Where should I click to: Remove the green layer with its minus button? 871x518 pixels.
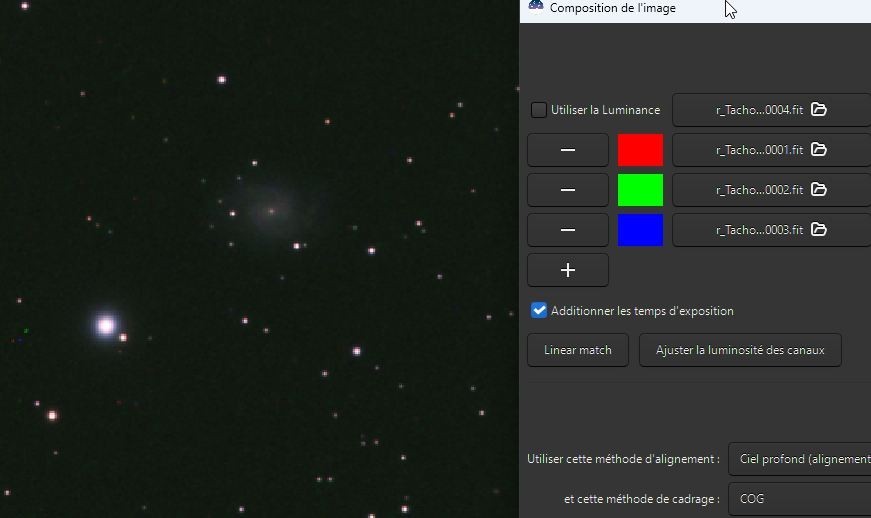point(568,190)
